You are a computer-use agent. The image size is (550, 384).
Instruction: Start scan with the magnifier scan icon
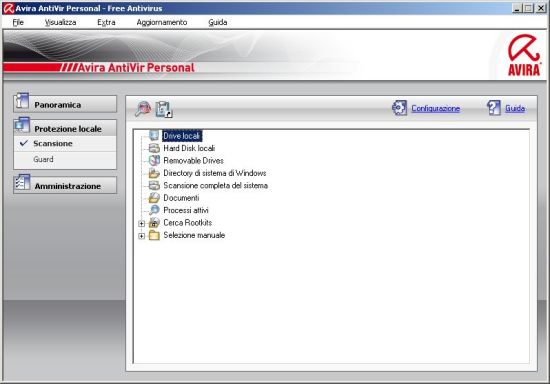(x=143, y=109)
